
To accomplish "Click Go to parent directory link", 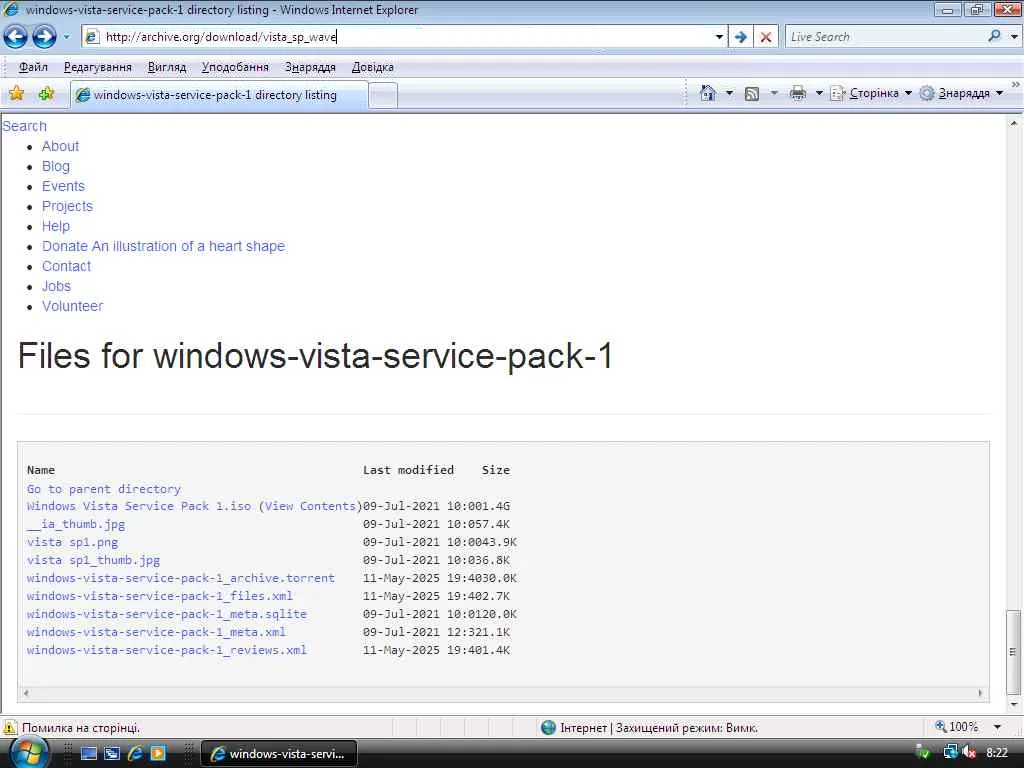I will point(104,489).
